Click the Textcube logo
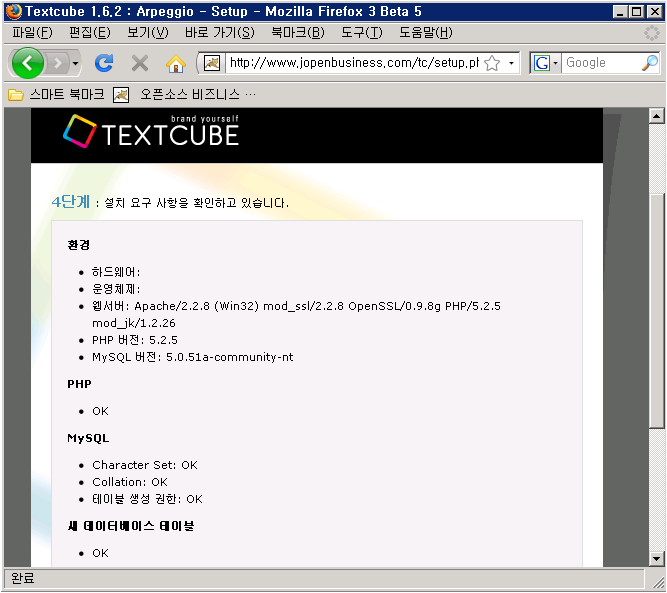The image size is (667, 593). (x=151, y=131)
